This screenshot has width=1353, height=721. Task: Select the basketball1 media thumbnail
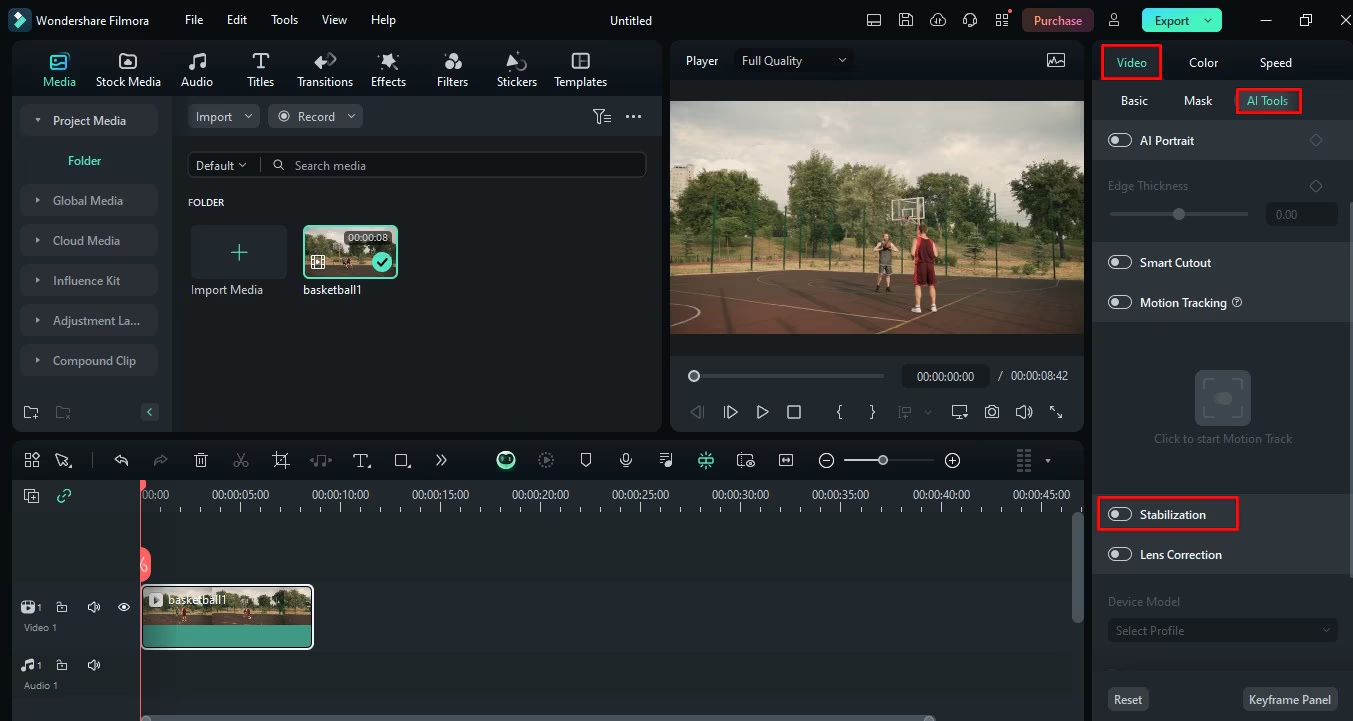click(350, 252)
